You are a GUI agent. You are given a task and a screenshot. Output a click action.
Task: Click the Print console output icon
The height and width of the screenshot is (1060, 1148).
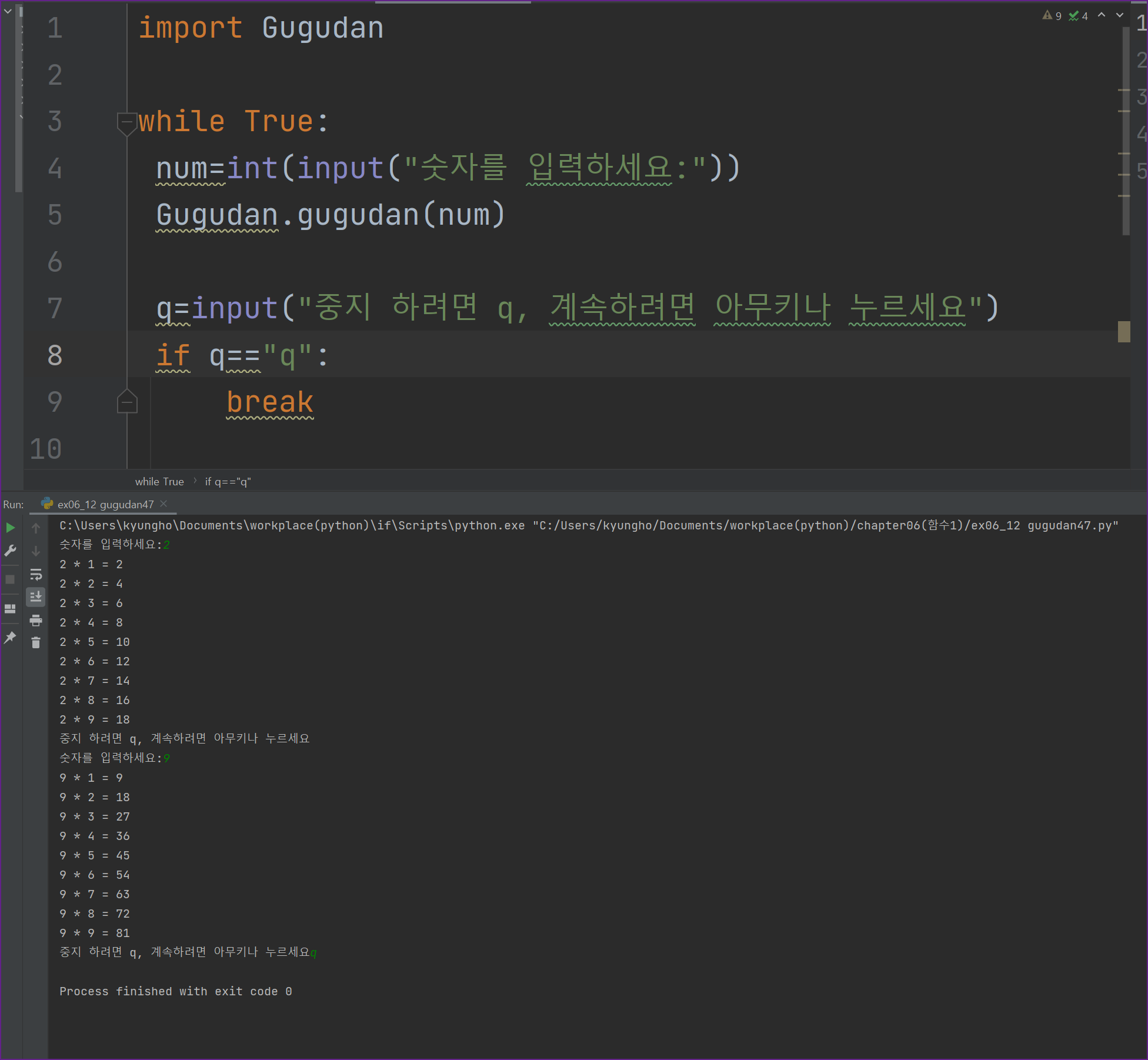pos(36,620)
